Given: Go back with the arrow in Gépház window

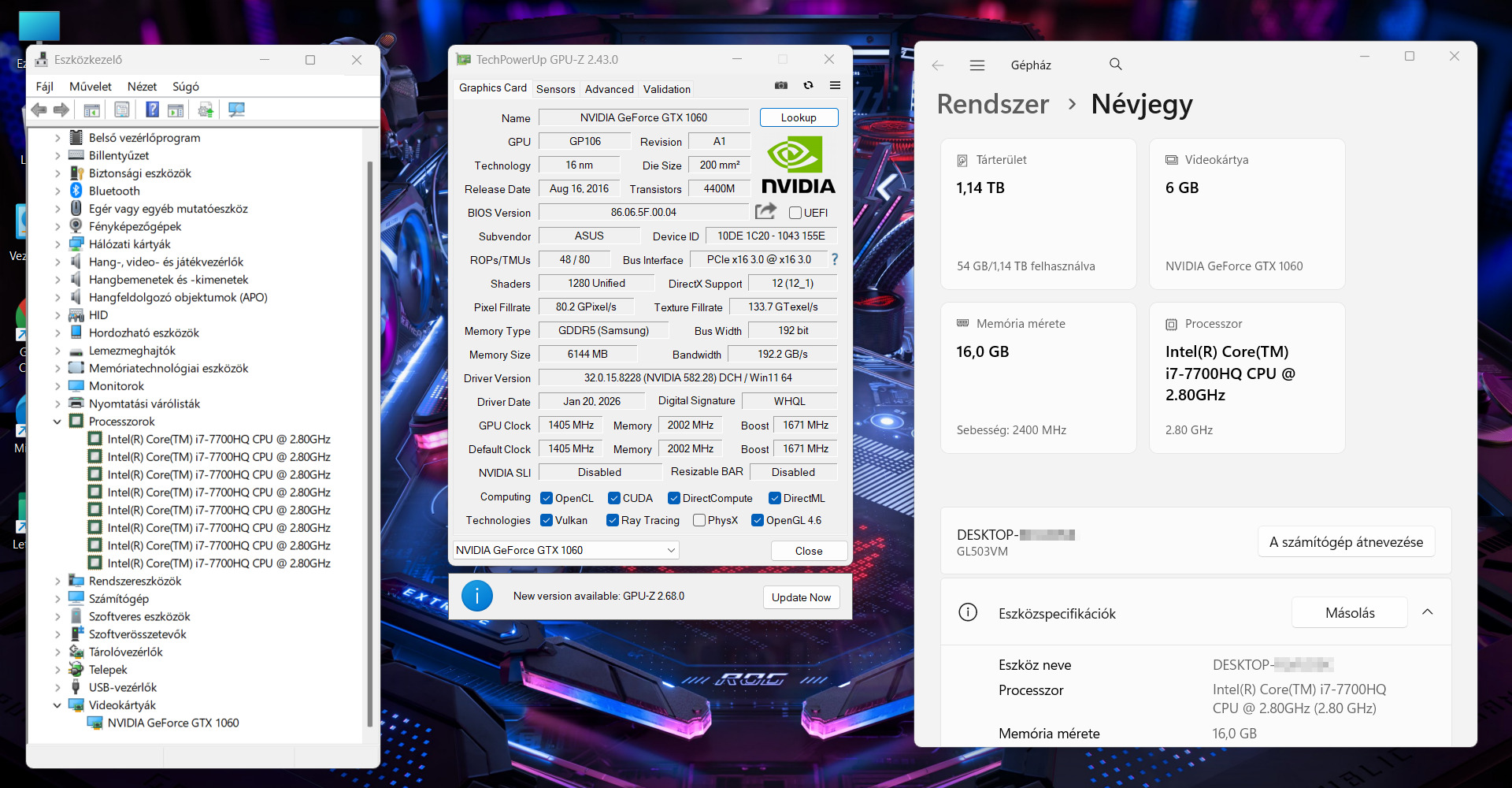Looking at the screenshot, I should (x=937, y=65).
